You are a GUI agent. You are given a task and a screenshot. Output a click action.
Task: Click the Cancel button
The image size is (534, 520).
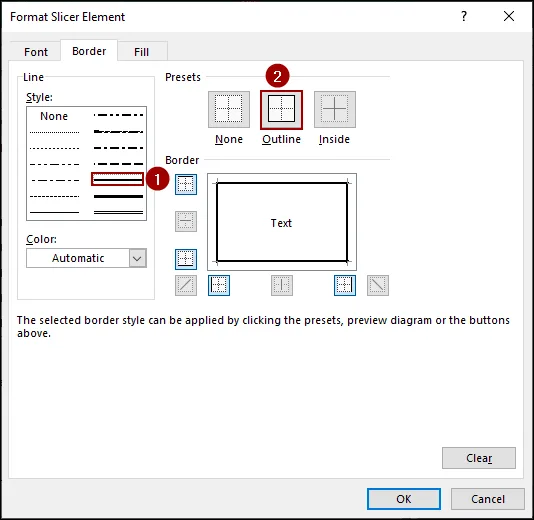tap(488, 499)
